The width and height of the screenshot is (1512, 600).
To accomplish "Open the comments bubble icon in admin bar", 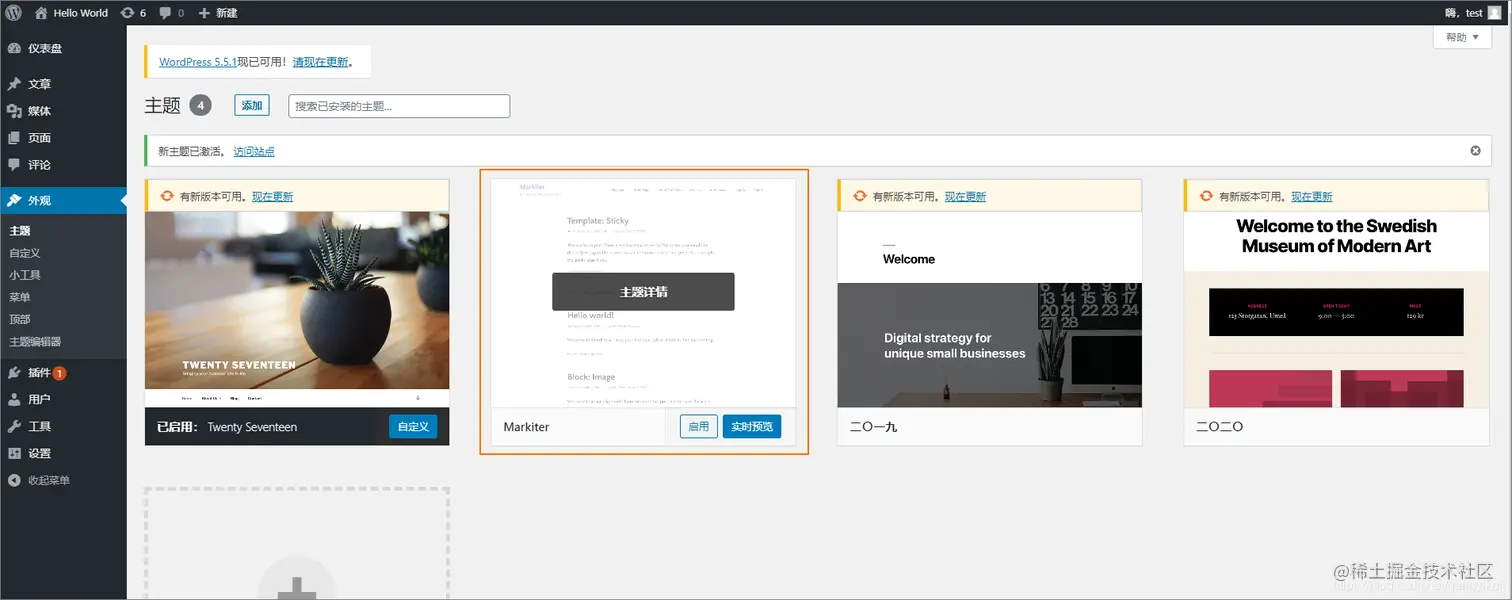I will pyautogui.click(x=166, y=13).
